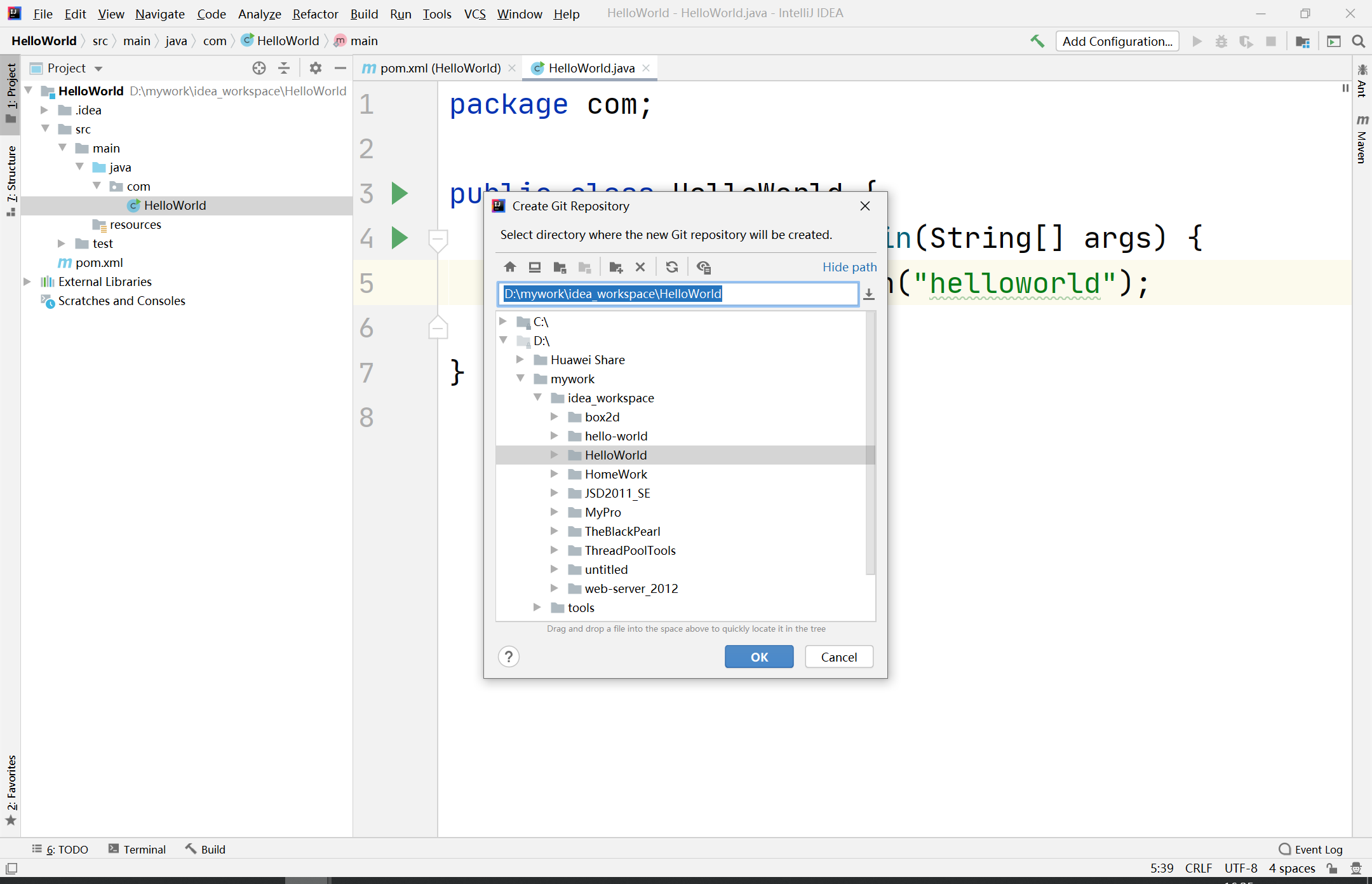This screenshot has height=884, width=1372.
Task: Click the tool window quick access icon, bottom left
Action: pyautogui.click(x=11, y=868)
